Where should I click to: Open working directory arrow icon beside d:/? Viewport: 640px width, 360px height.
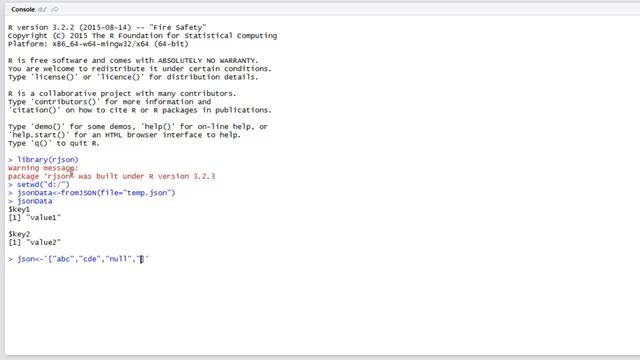[55, 9]
